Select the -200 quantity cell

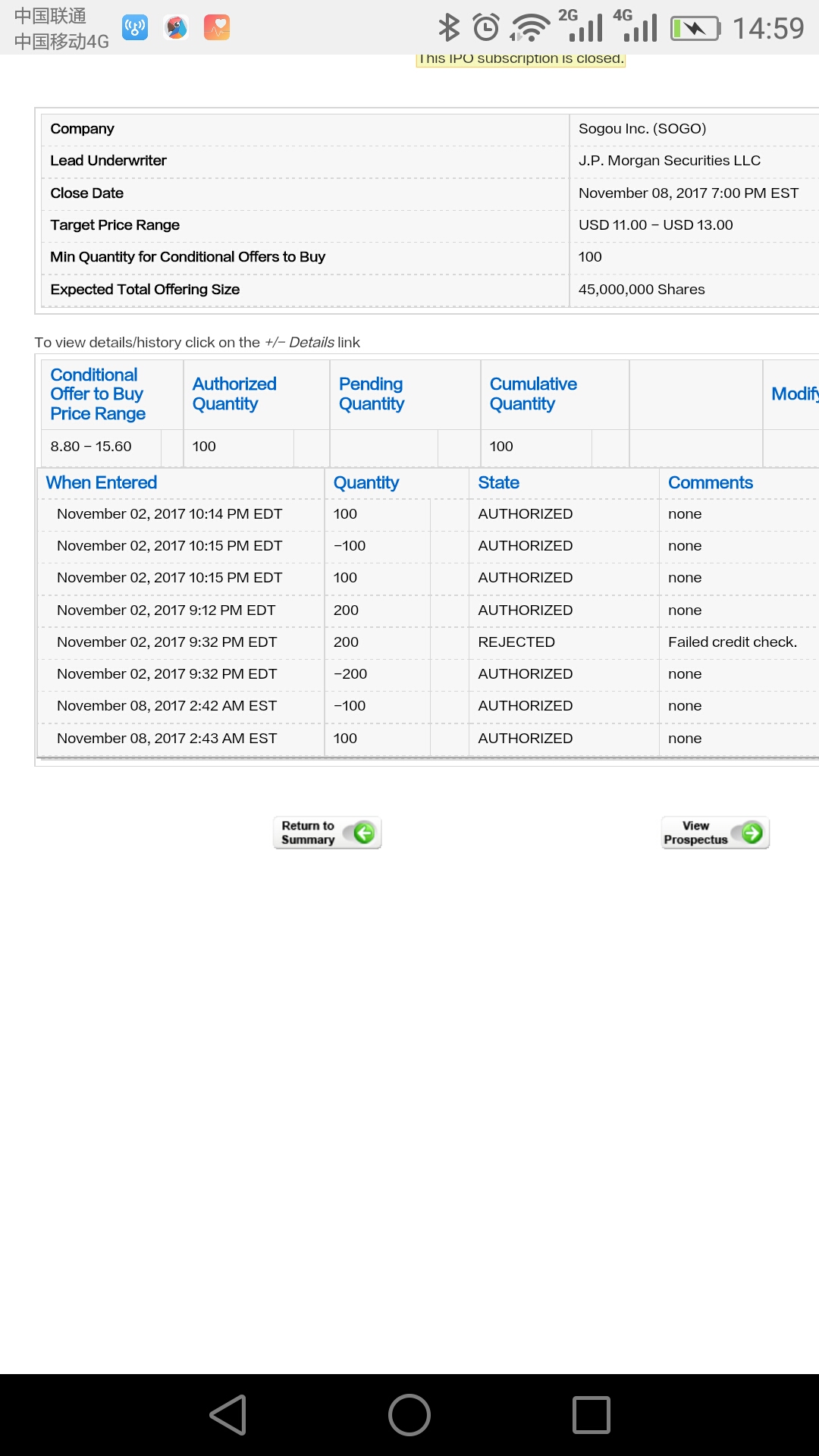(x=350, y=674)
